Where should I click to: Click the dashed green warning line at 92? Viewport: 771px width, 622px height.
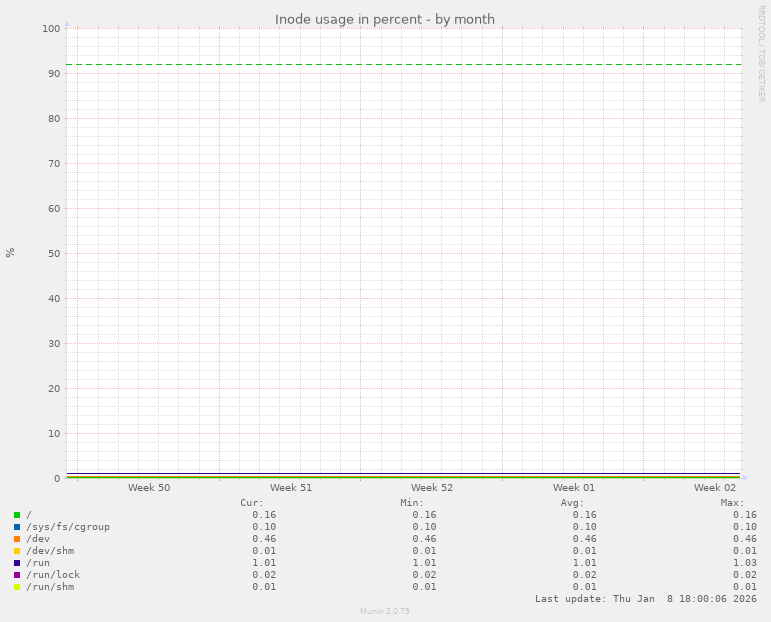[x=404, y=64]
